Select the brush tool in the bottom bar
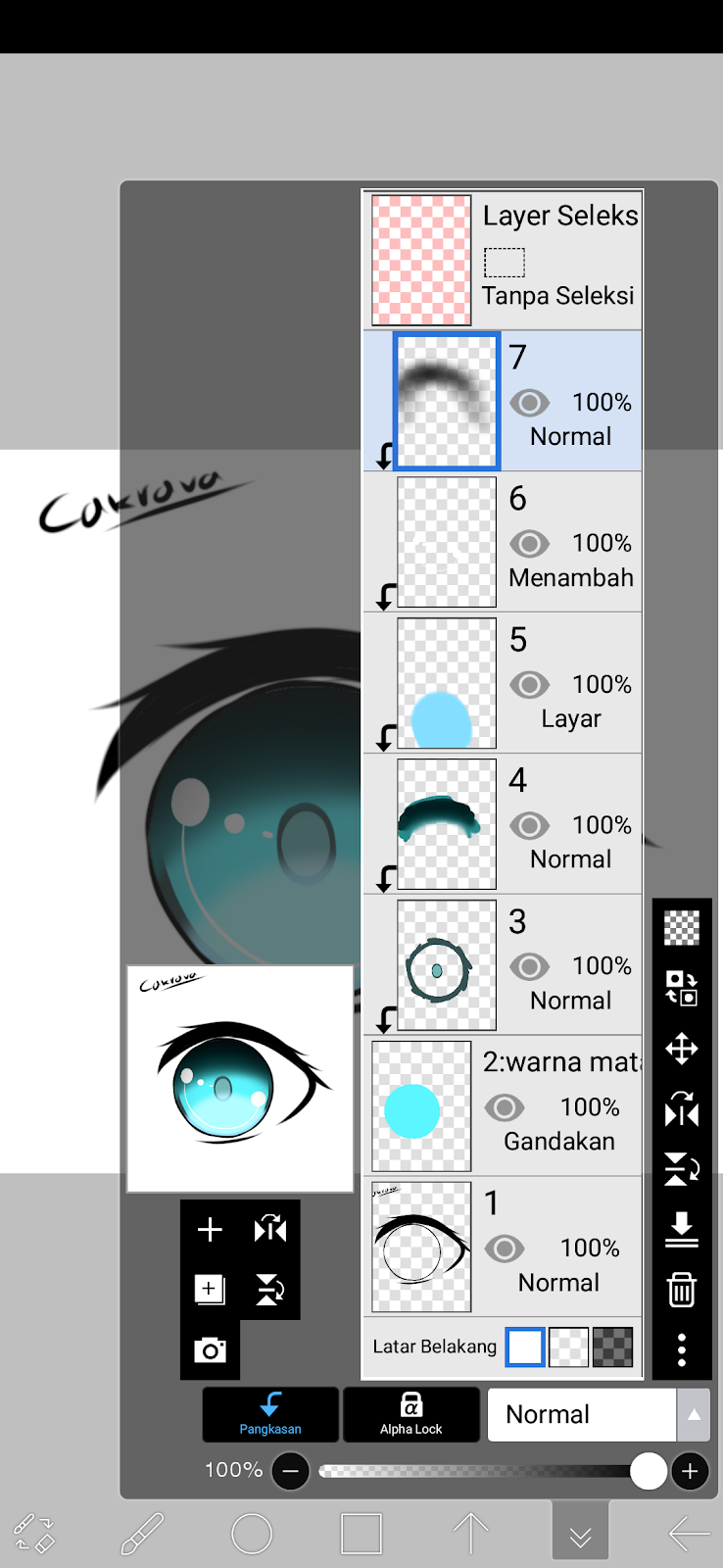Image resolution: width=723 pixels, height=1568 pixels. [x=142, y=1534]
